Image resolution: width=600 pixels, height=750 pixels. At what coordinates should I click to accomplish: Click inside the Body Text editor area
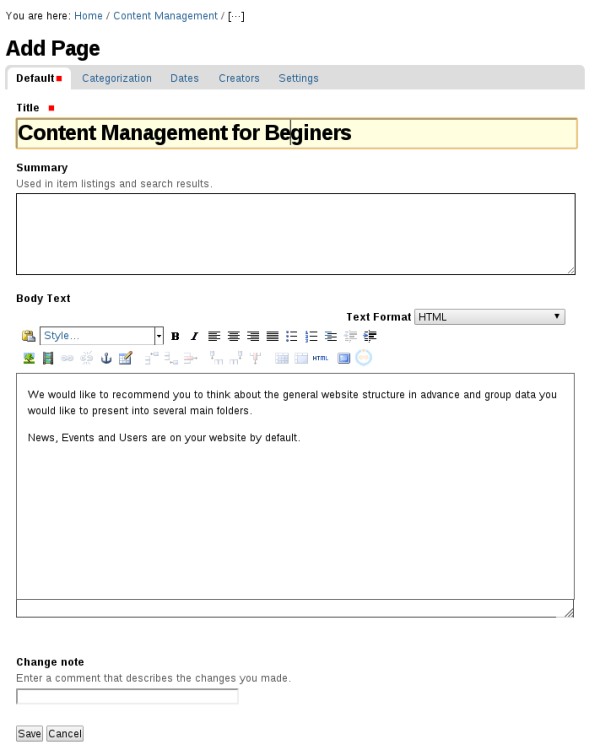(x=295, y=486)
